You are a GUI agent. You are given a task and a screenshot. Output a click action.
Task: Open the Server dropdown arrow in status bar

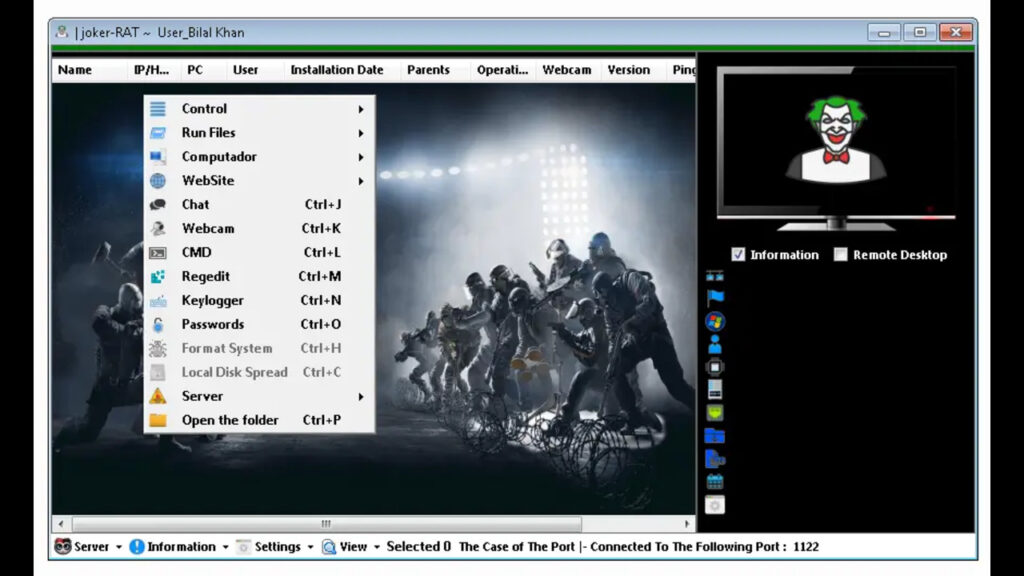point(119,547)
